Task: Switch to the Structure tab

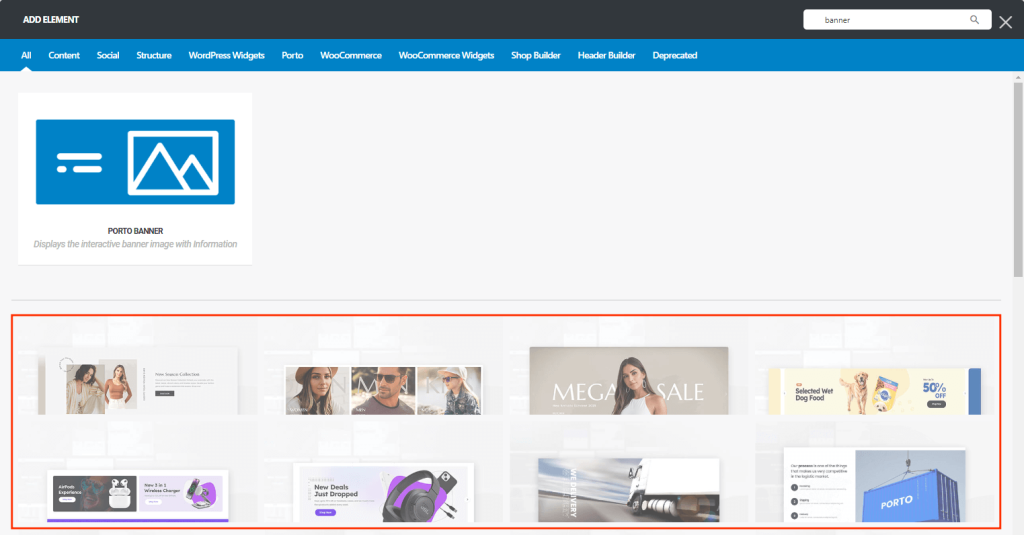Action: (x=154, y=55)
